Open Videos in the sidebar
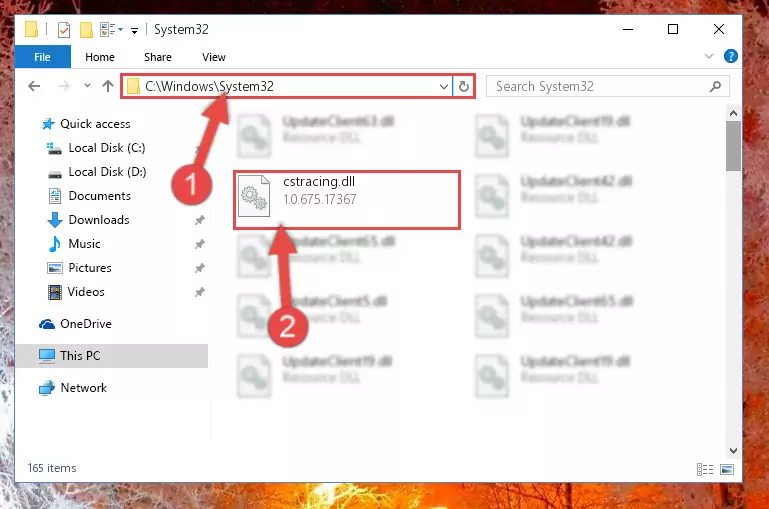Image resolution: width=769 pixels, height=509 pixels. pos(86,292)
